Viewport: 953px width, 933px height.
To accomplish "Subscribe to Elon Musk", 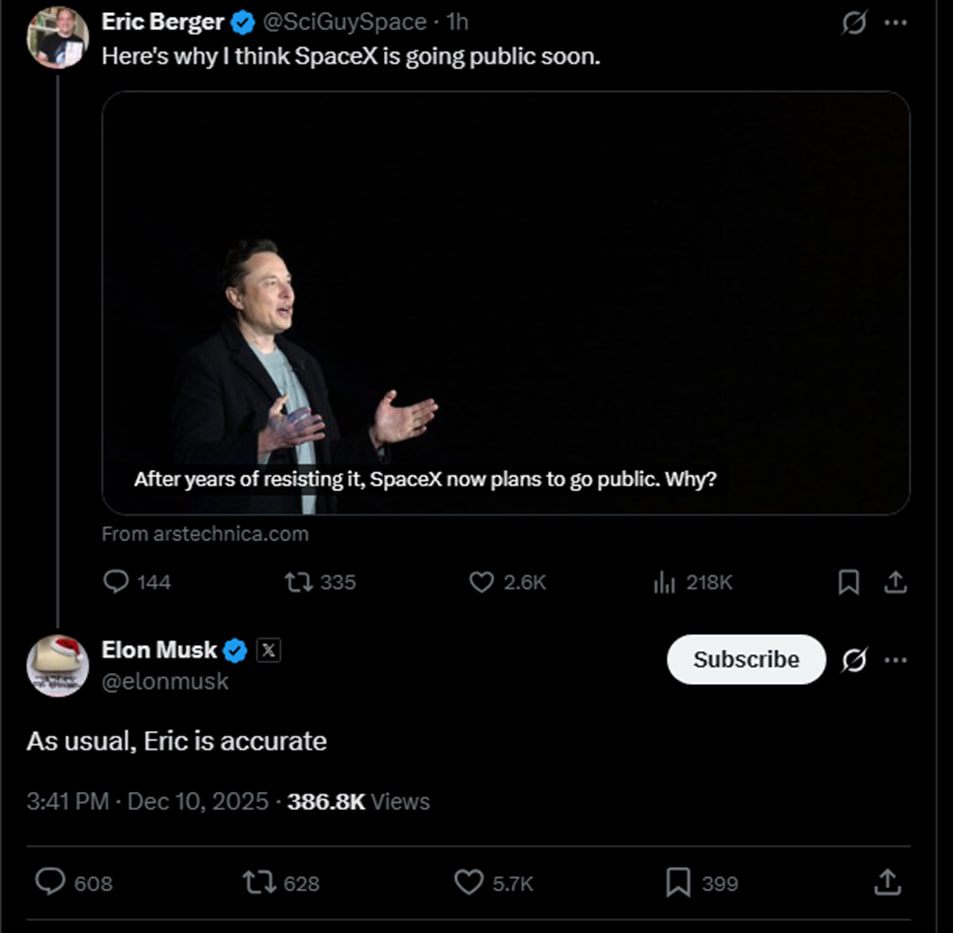I will coord(746,660).
